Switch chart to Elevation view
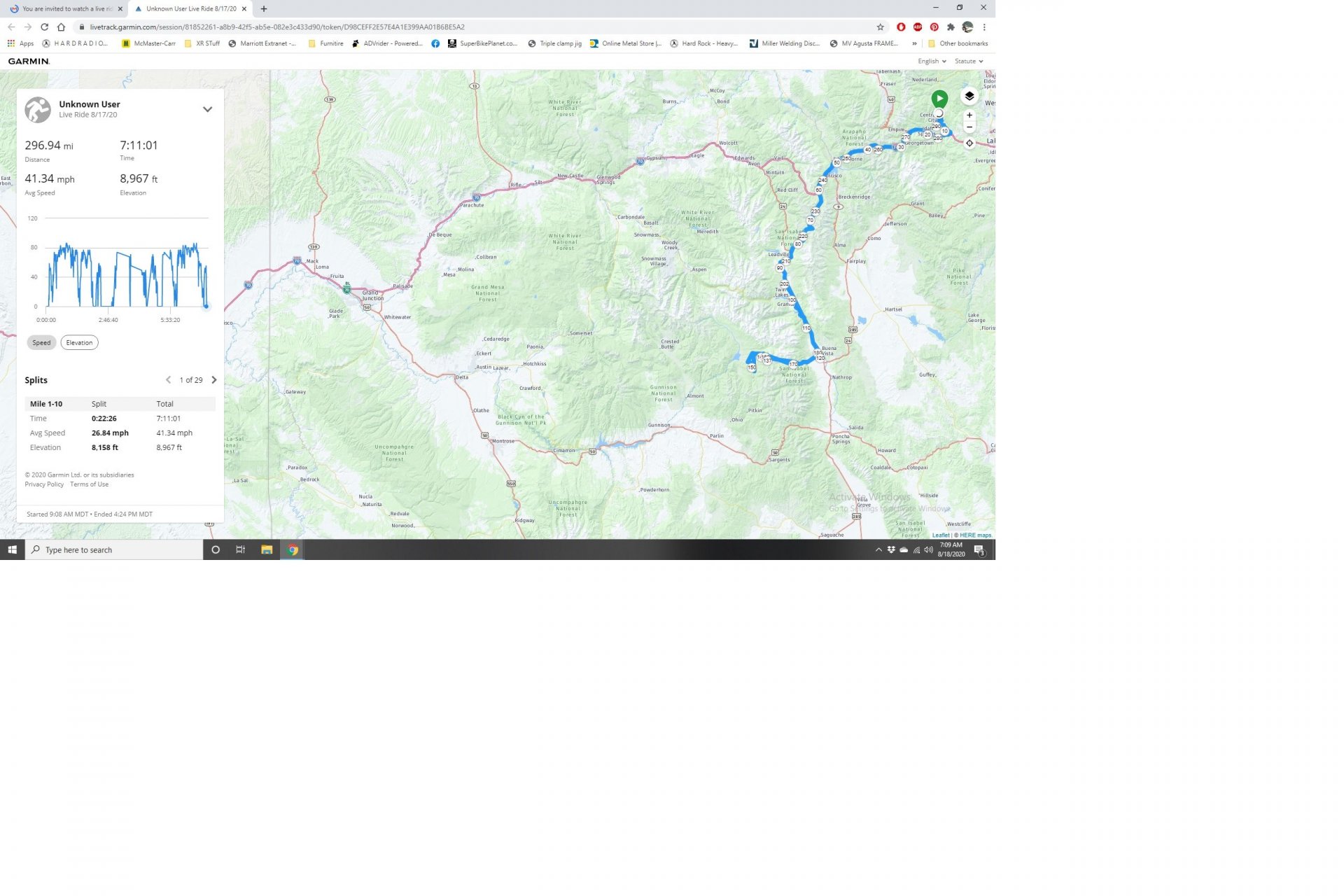The image size is (1344, 896). pos(79,342)
